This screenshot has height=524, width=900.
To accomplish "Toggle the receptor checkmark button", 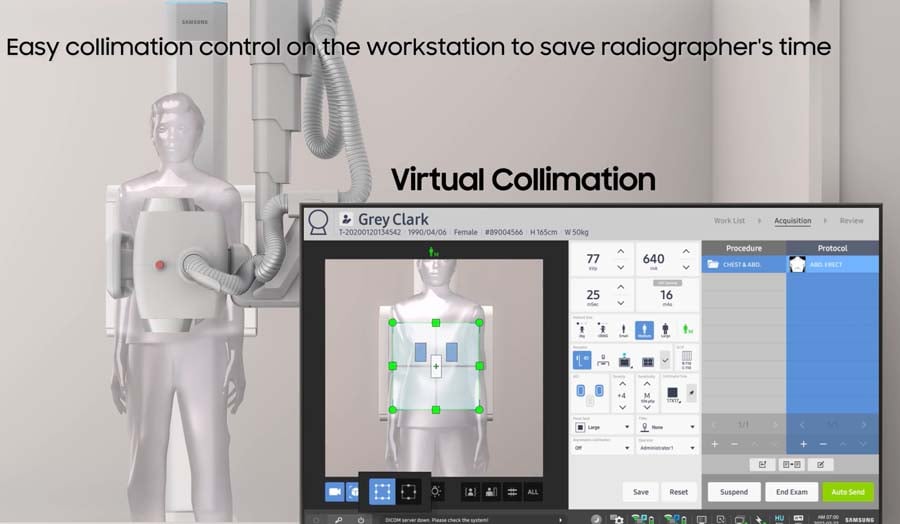I will click(x=665, y=360).
